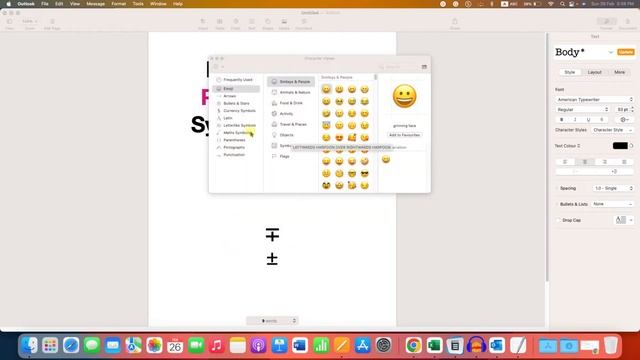Open Keynote from the Dock

279,346
